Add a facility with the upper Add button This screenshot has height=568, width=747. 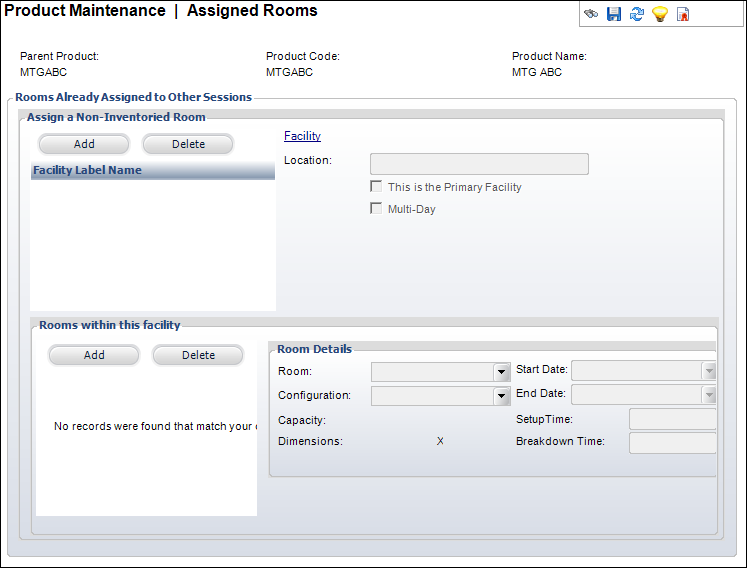(84, 144)
